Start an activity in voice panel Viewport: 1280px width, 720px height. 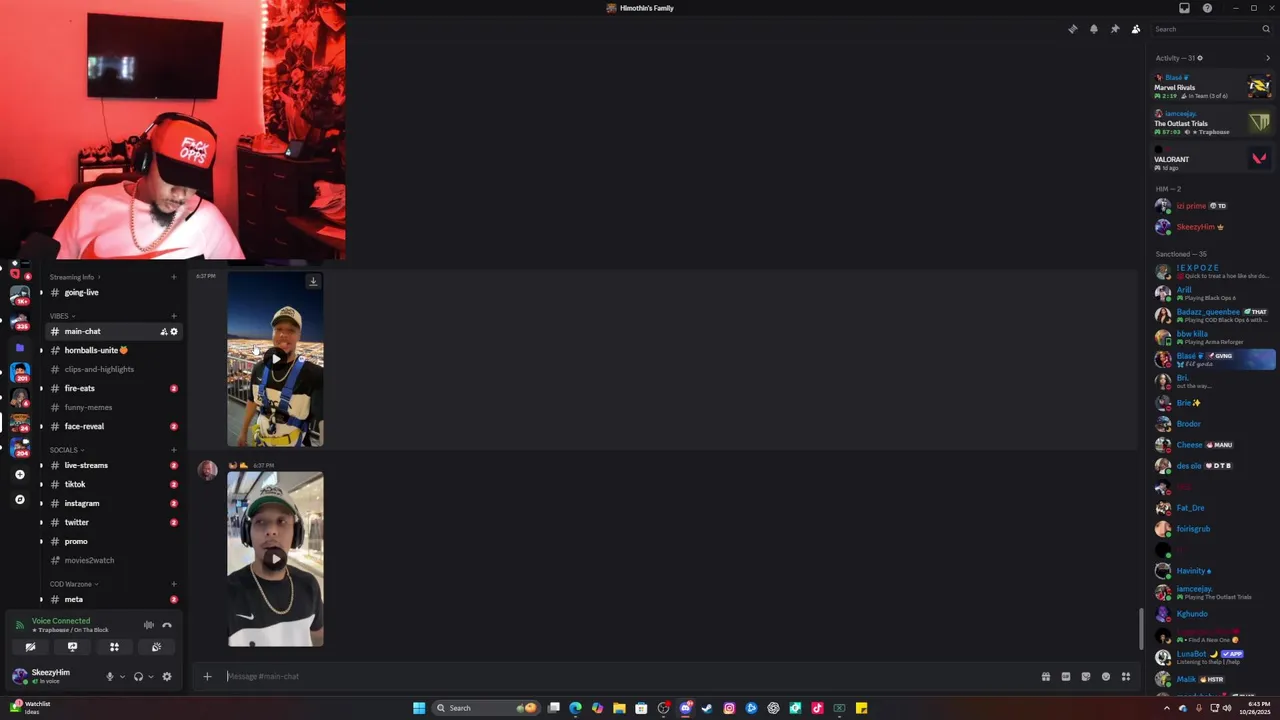[114, 647]
